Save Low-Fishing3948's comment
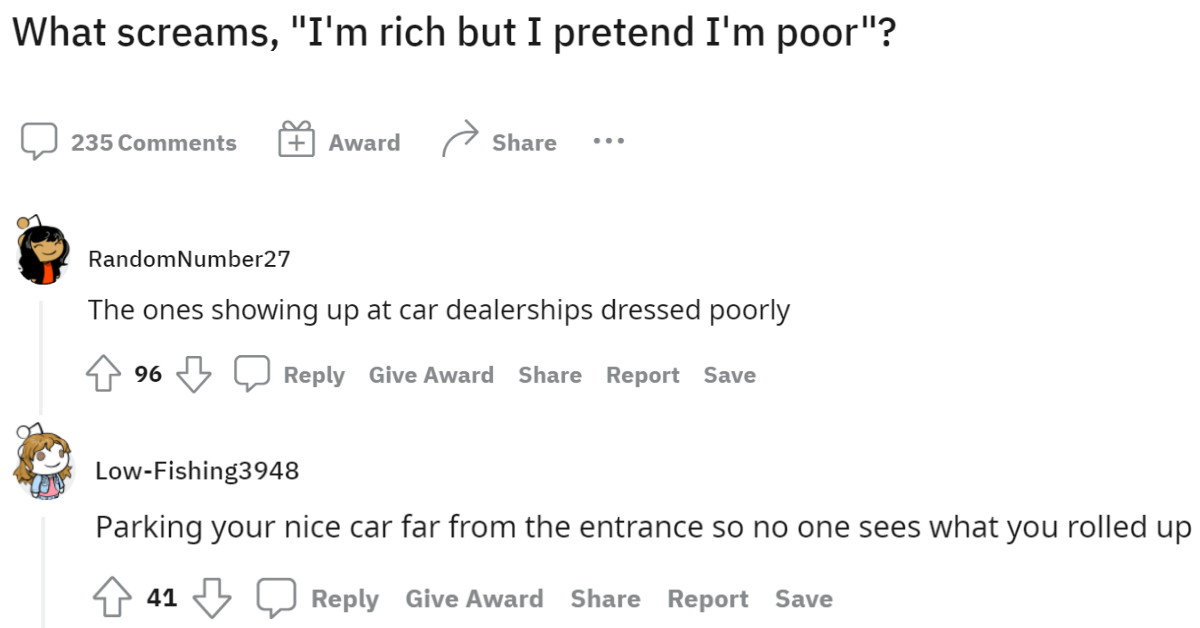1200x628 pixels. click(804, 597)
